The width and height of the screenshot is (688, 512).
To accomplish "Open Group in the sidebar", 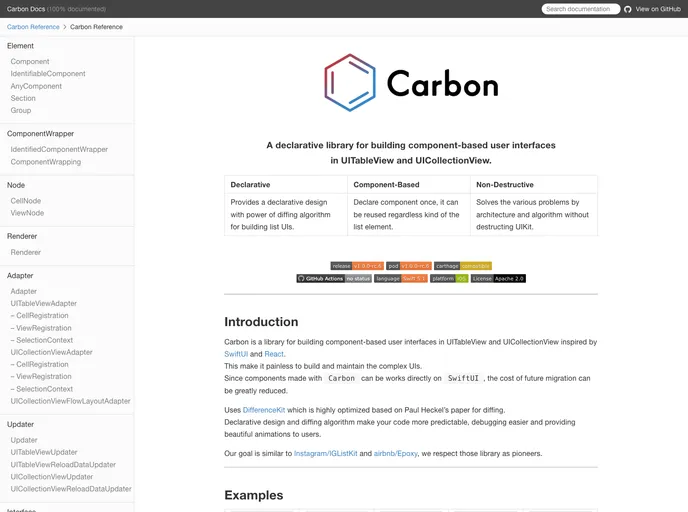I will [x=21, y=110].
